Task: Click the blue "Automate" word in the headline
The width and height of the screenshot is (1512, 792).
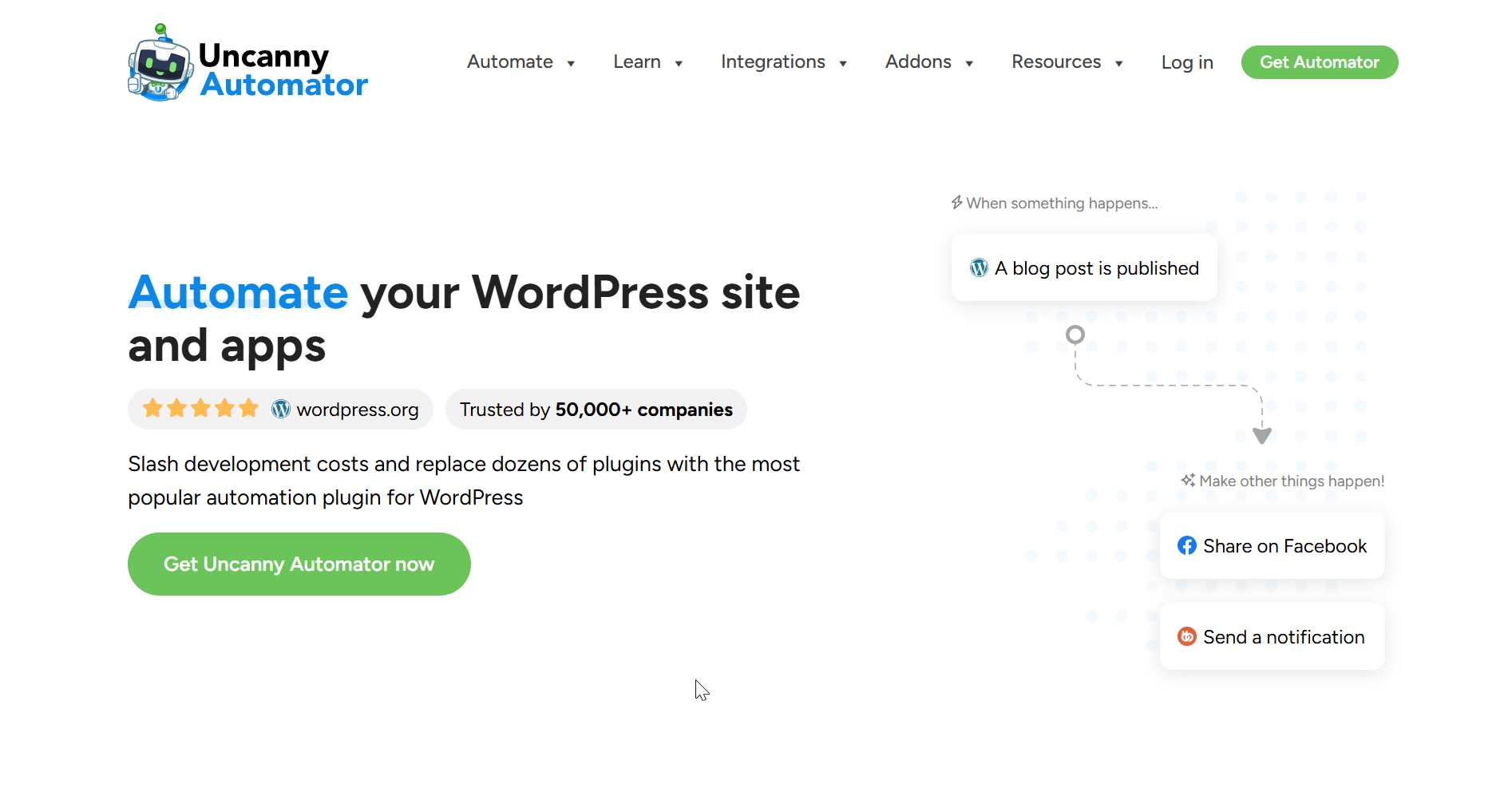Action: coord(238,291)
